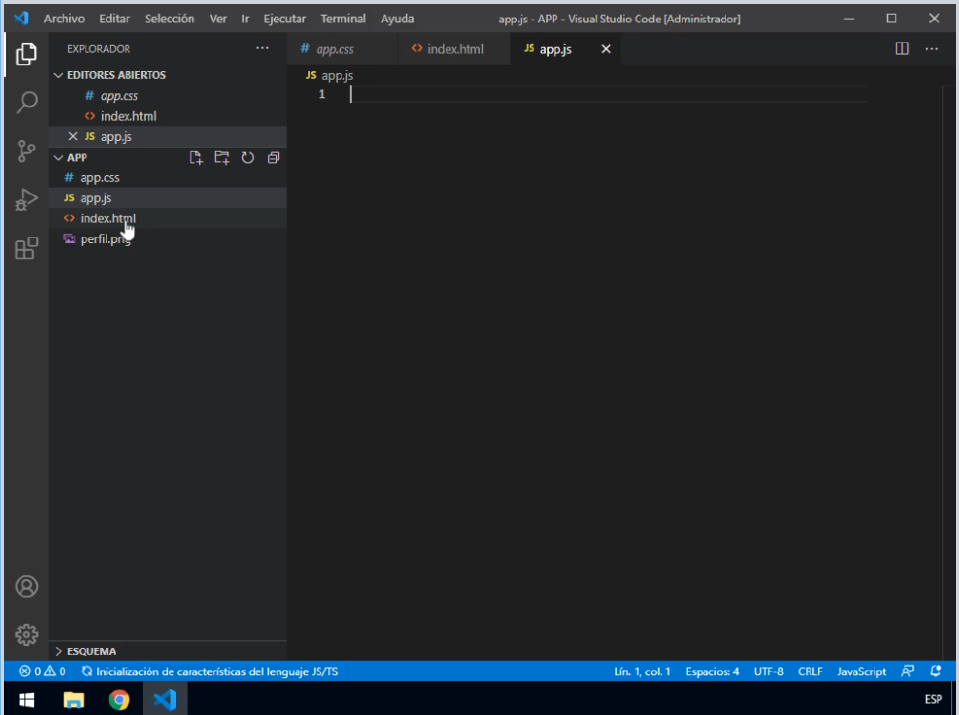Open the feedback icon in status bar

pos(908,671)
